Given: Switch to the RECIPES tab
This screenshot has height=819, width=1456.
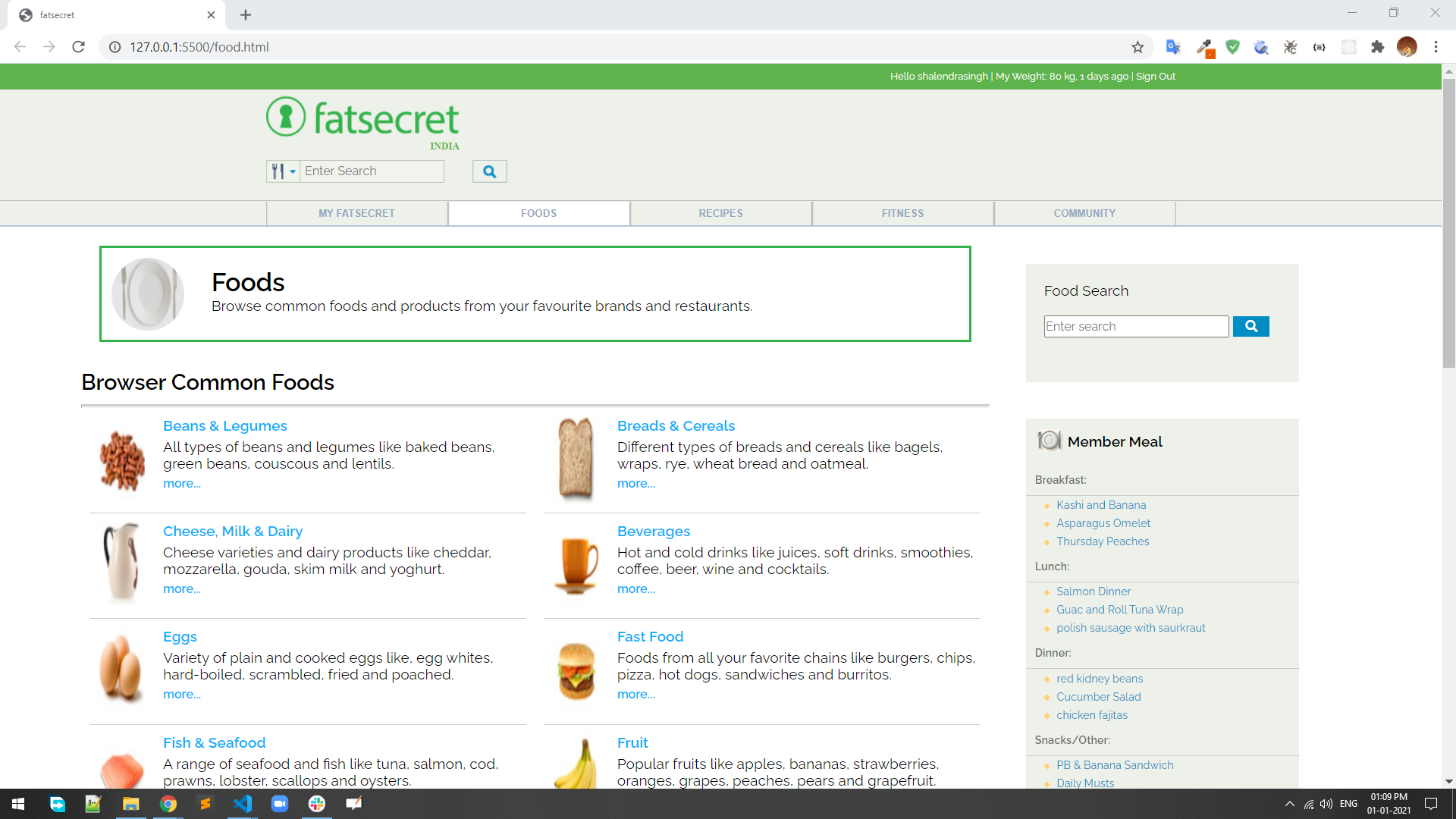Looking at the screenshot, I should 720,213.
